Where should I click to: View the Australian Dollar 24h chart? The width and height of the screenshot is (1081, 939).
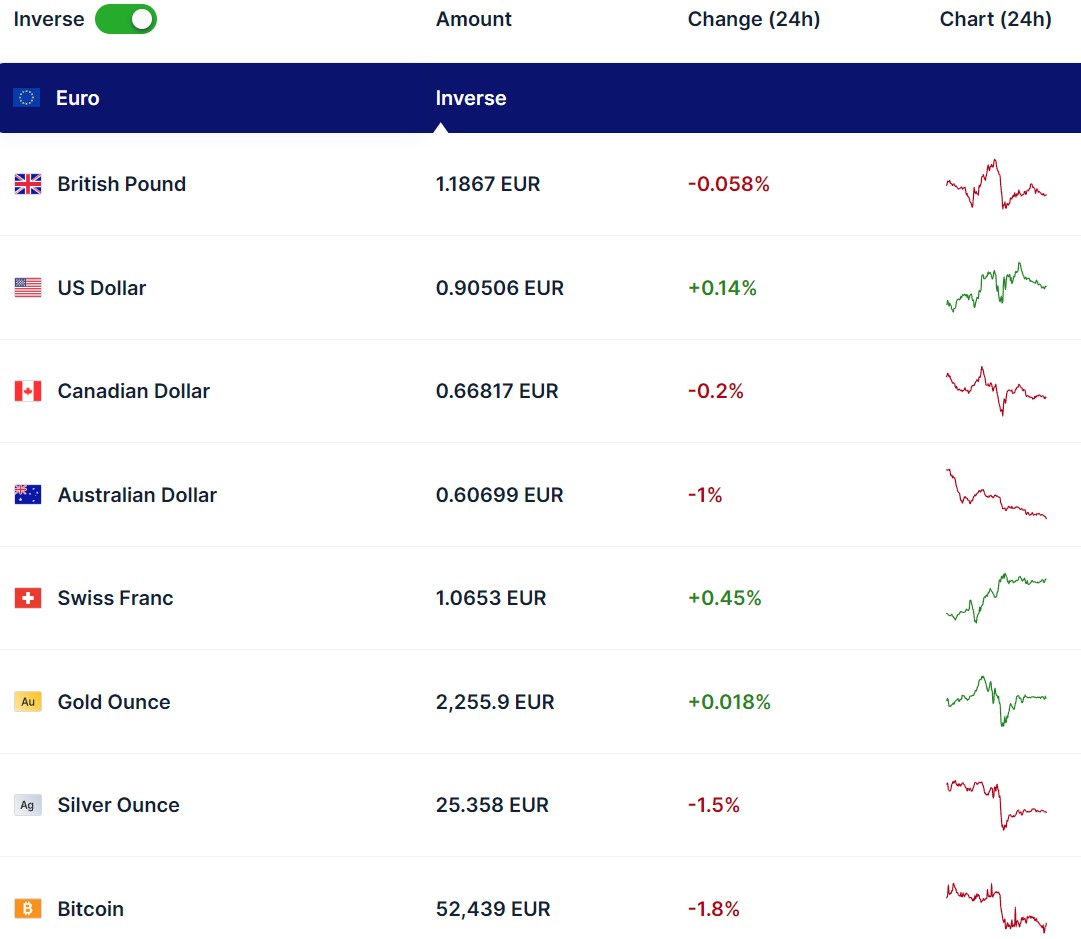[x=996, y=494]
